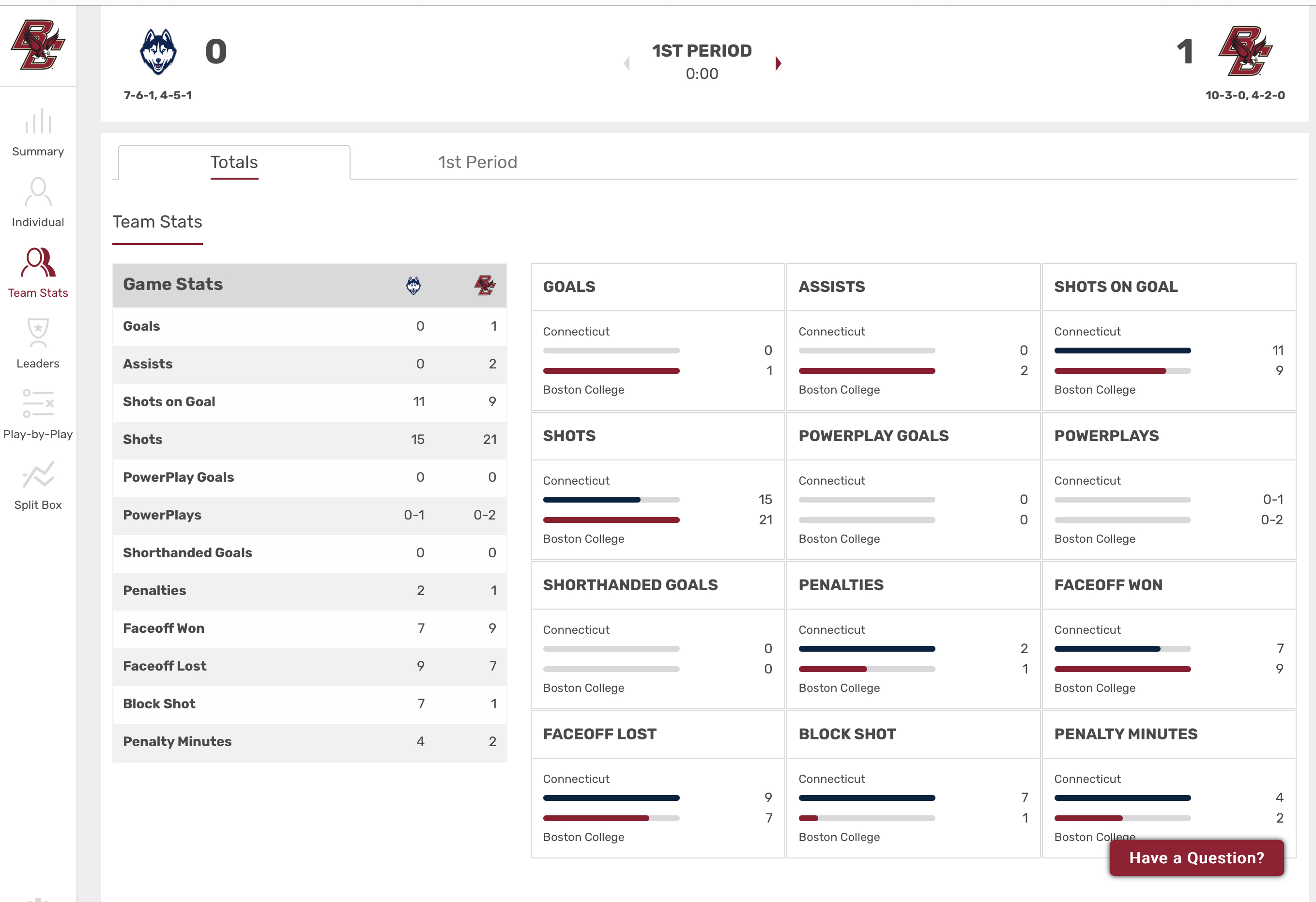Switch to the Totals tab
Viewport: 1316px width, 902px height.
(x=234, y=163)
